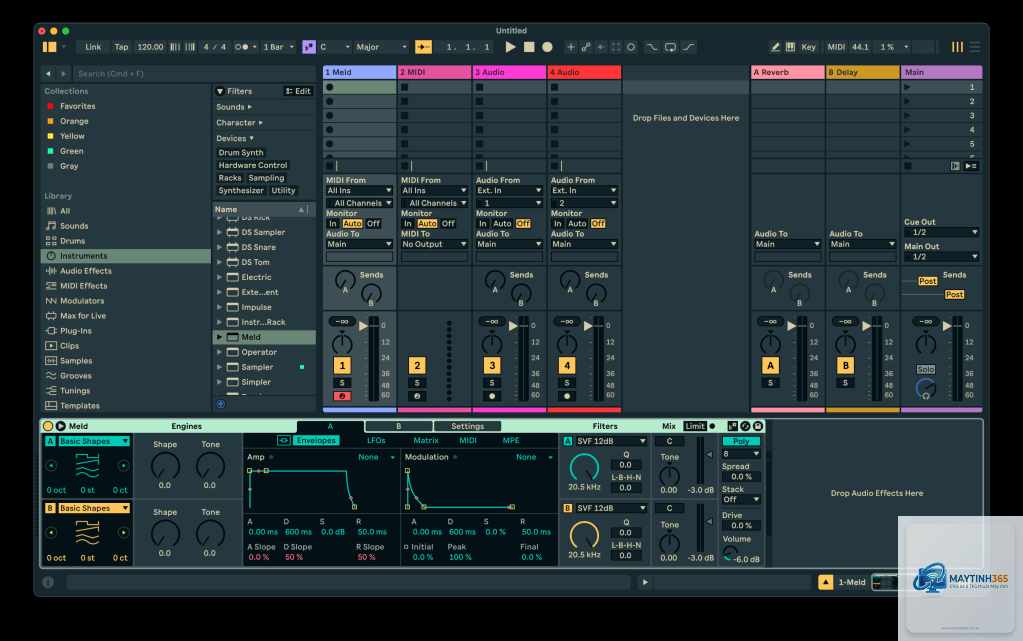
Task: Click the Edit button in Filters
Action: [298, 91]
